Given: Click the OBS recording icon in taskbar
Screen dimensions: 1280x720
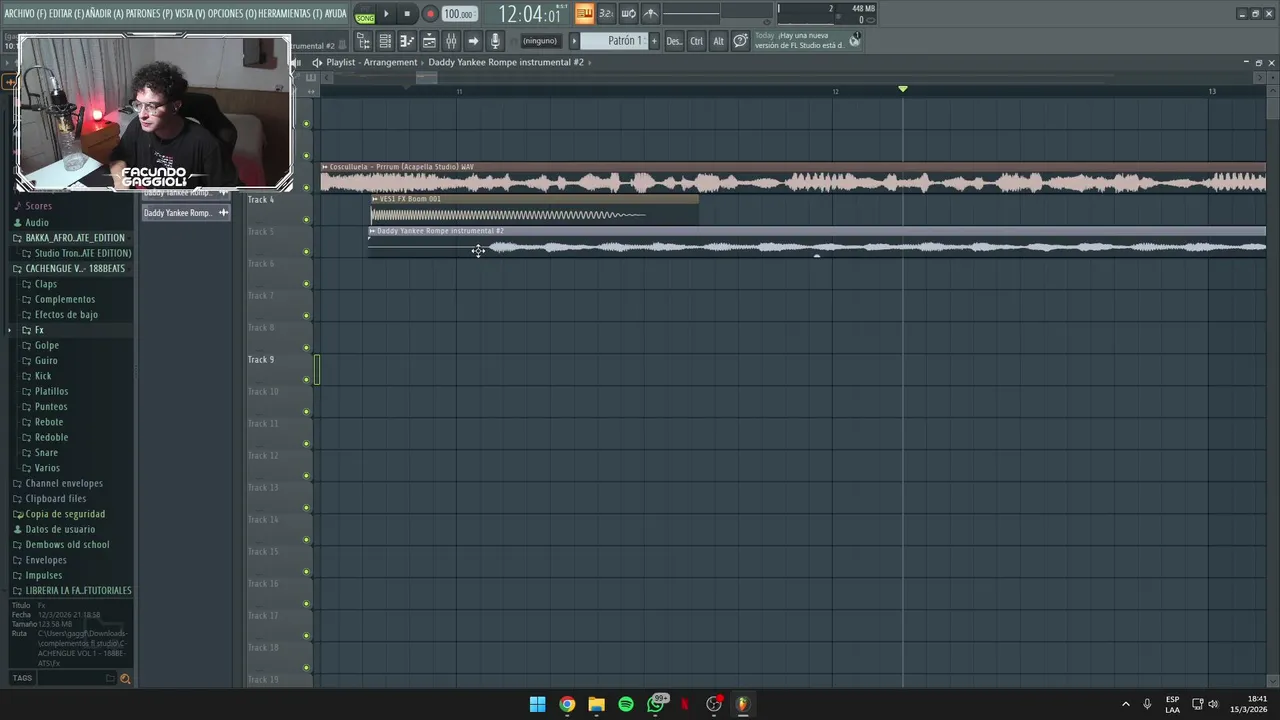Looking at the screenshot, I should coord(714,704).
